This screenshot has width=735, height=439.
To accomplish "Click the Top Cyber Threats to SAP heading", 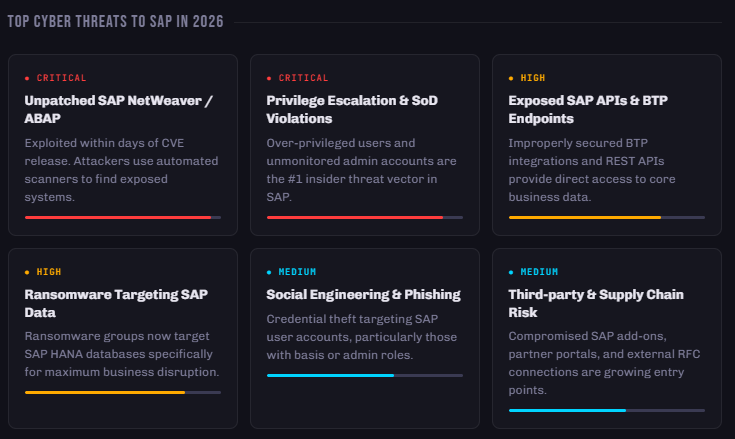I will tap(115, 22).
